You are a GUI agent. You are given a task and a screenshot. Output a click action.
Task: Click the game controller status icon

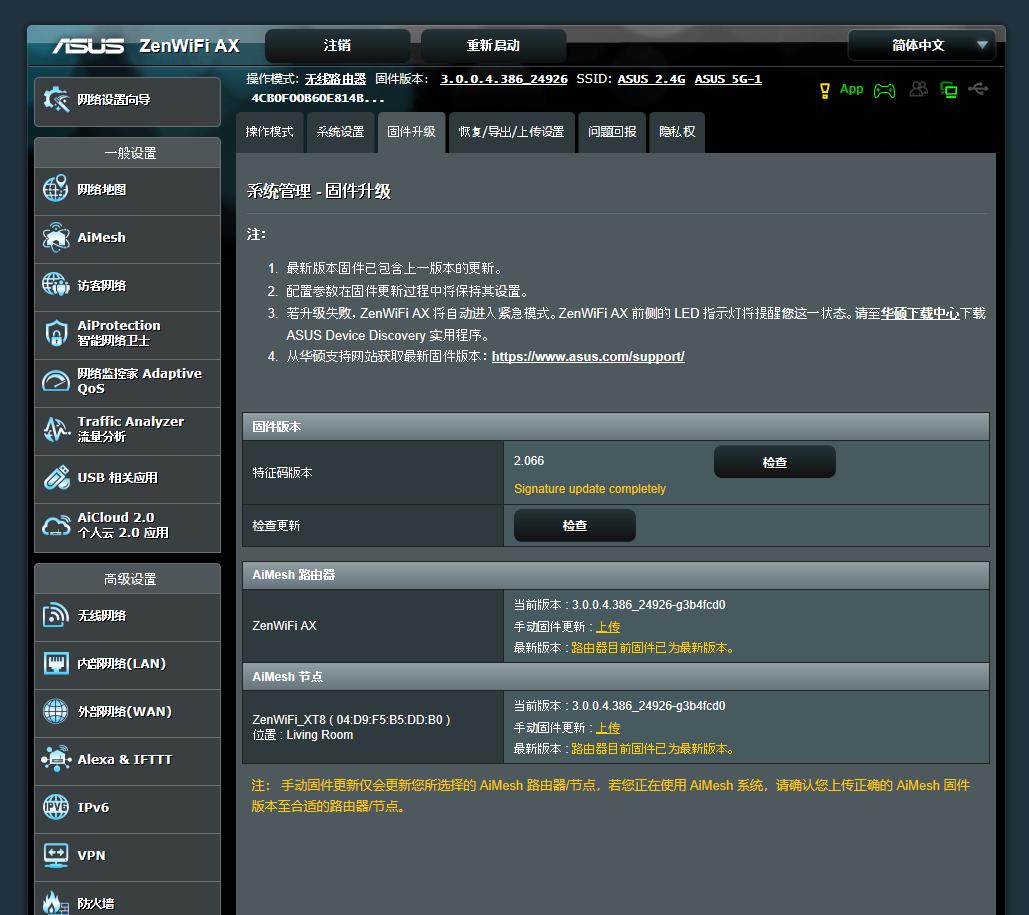[x=884, y=90]
